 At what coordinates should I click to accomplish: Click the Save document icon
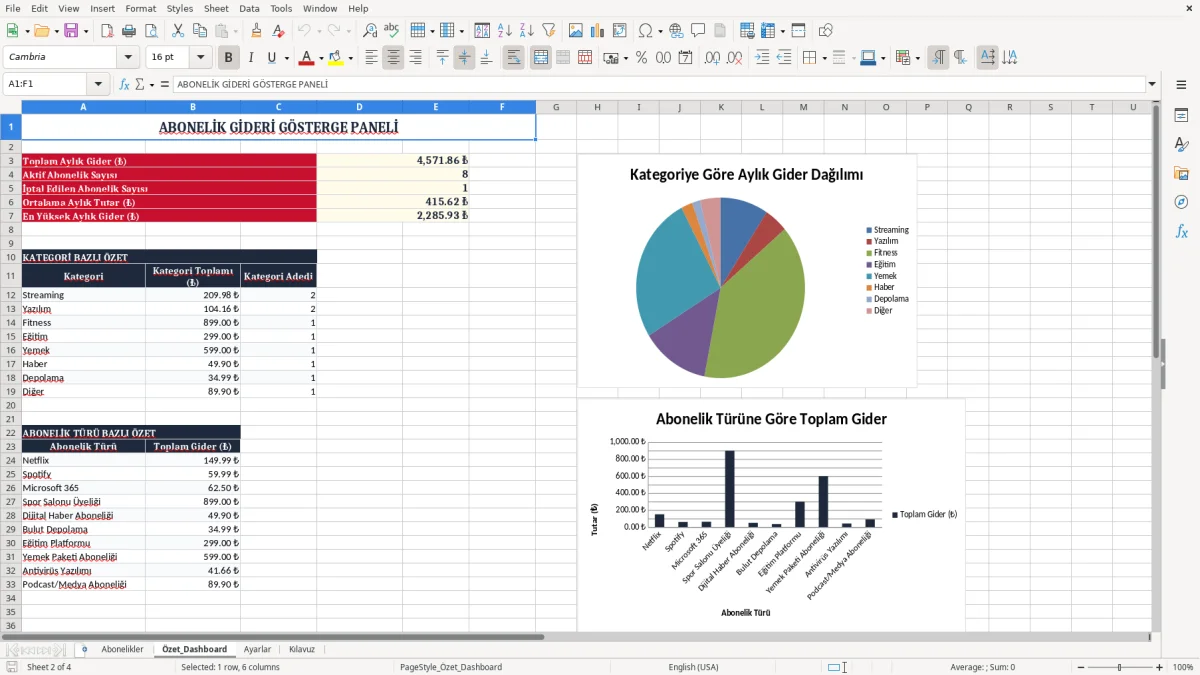[x=70, y=31]
